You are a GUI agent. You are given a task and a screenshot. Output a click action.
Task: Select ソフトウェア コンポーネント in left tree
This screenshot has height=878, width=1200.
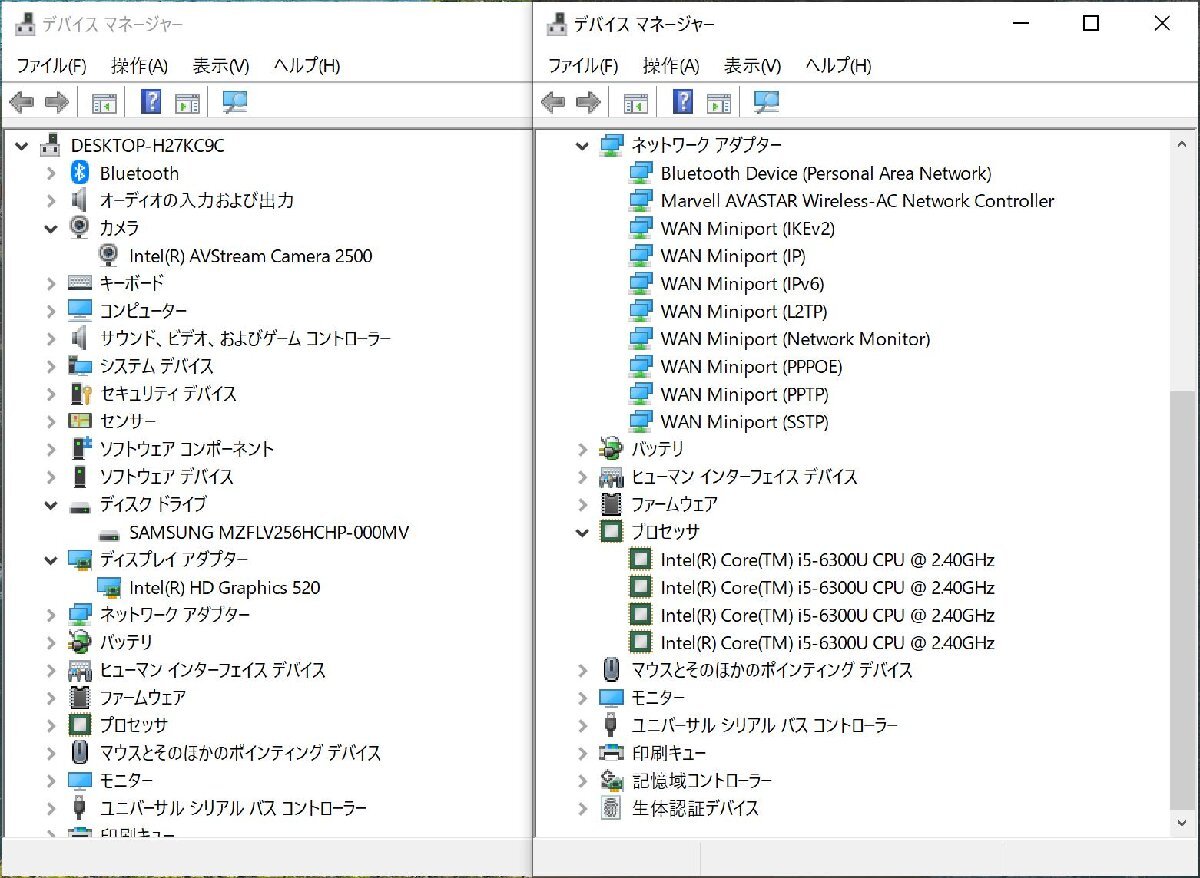click(x=186, y=449)
